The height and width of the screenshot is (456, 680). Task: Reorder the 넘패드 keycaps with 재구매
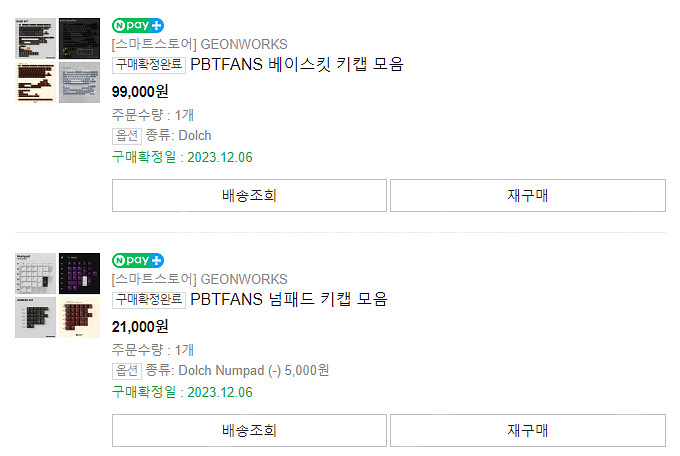(527, 431)
